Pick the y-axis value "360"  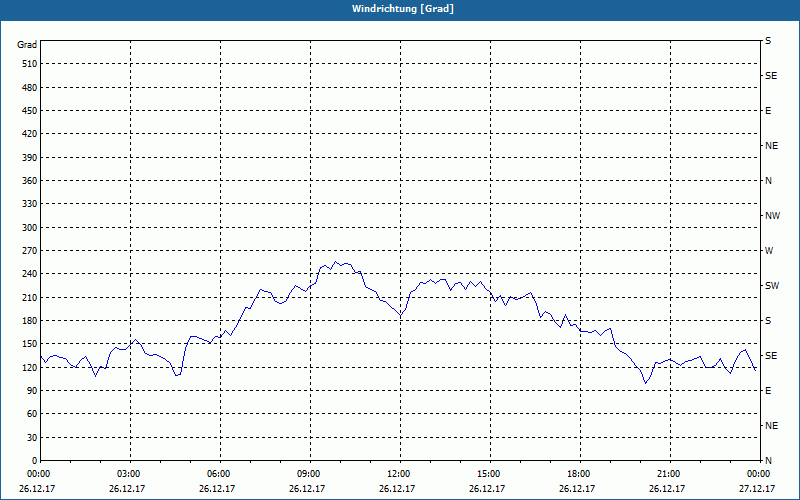pos(30,181)
